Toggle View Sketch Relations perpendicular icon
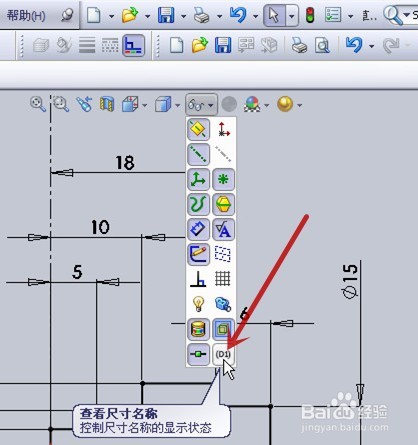 point(199,279)
